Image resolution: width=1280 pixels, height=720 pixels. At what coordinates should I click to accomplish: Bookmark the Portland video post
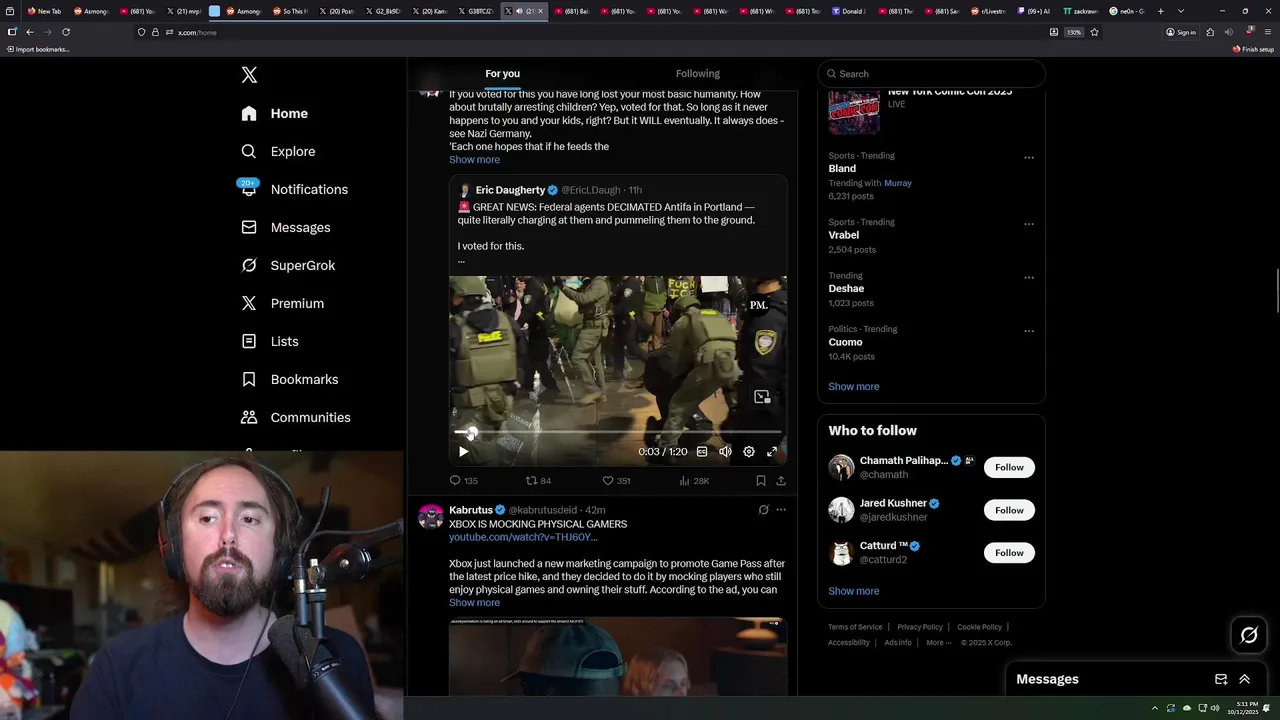coord(760,481)
